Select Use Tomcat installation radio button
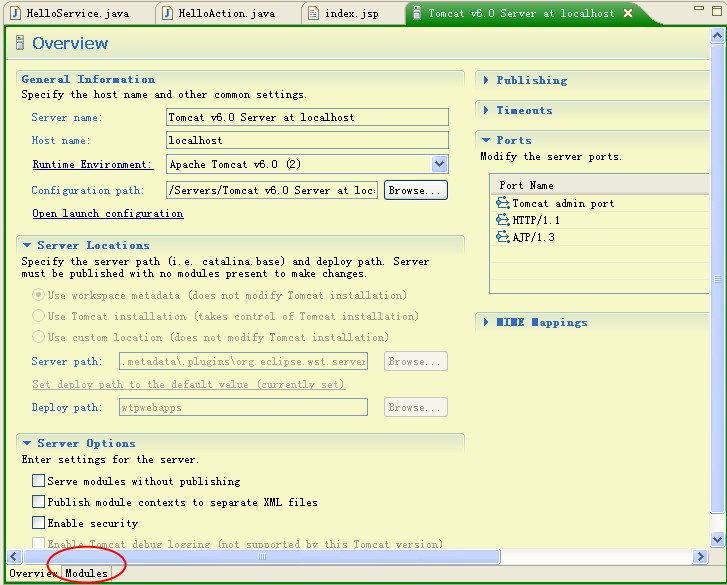This screenshot has height=585, width=727. [x=38, y=316]
